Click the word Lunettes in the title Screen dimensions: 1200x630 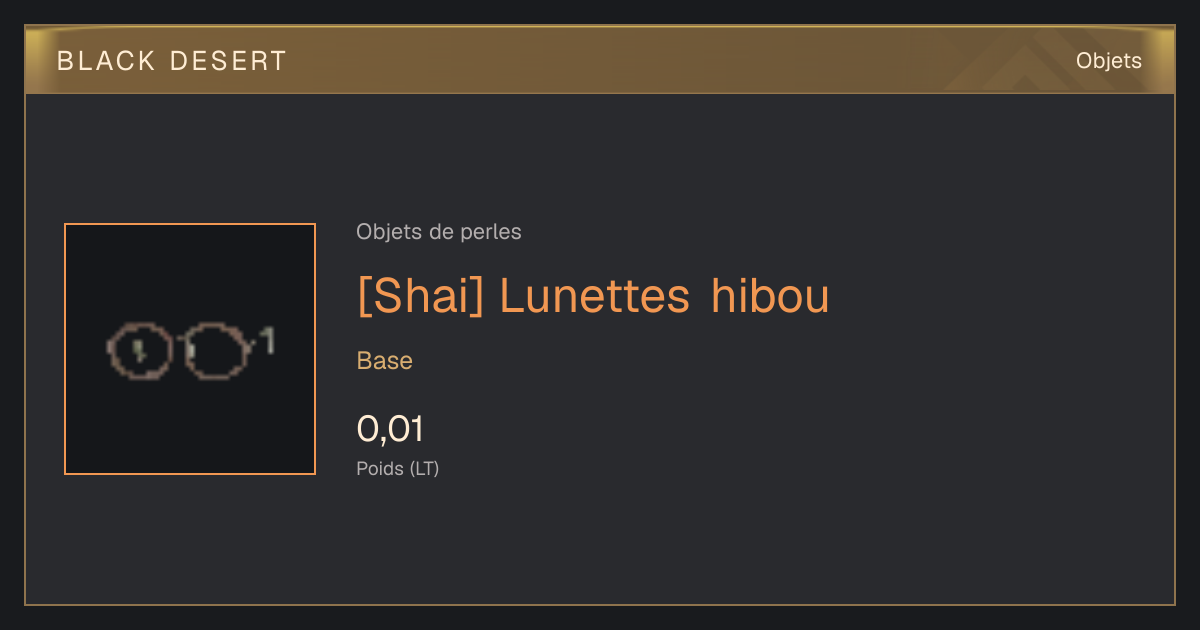pos(594,296)
